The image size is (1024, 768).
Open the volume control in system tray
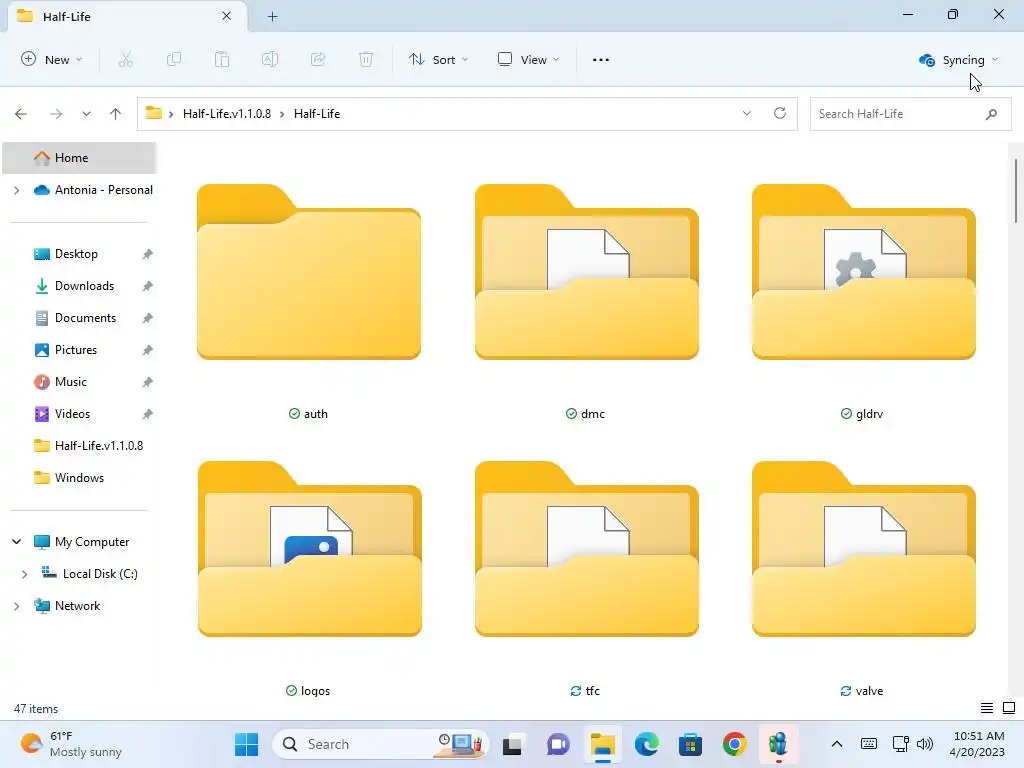point(925,744)
